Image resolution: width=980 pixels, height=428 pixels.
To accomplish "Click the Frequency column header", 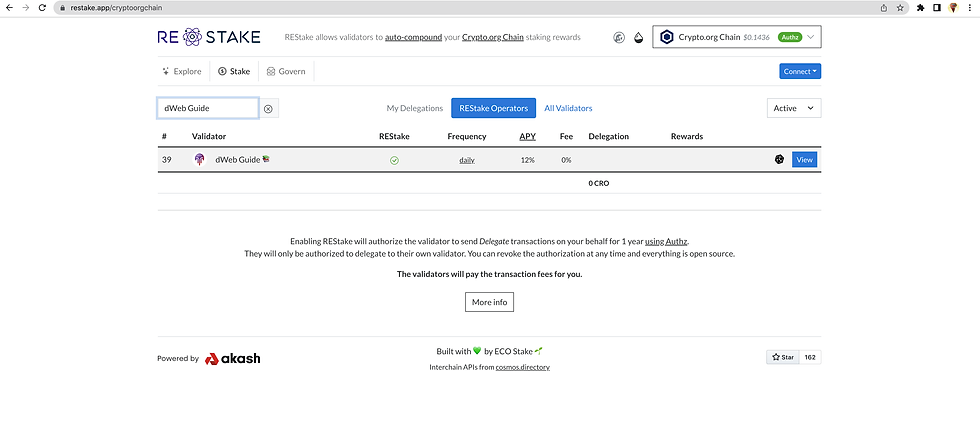I will click(x=467, y=136).
